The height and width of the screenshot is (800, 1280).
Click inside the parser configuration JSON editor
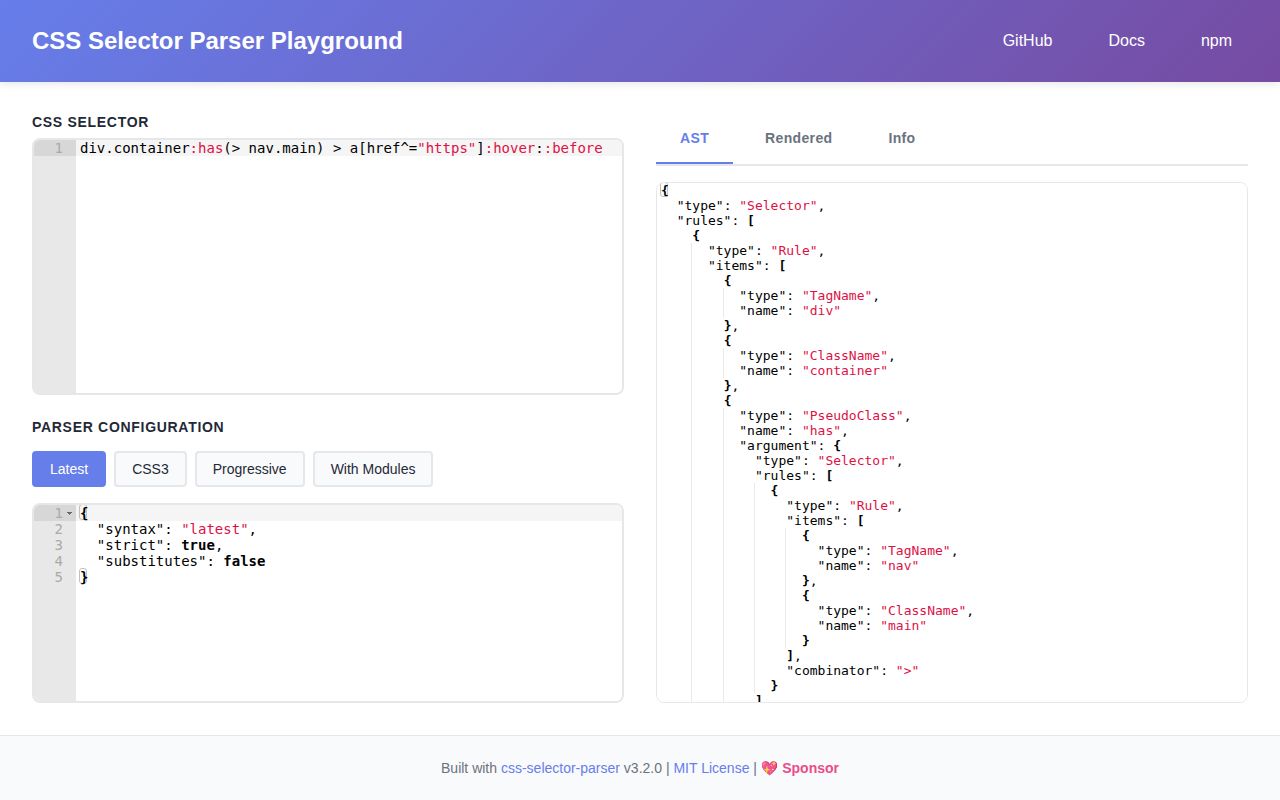349,602
